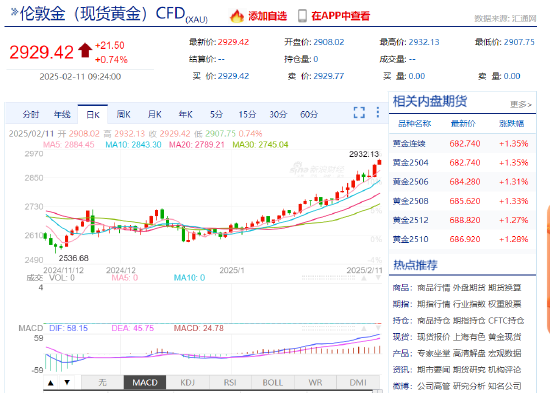Collapse volume panel with small up arrow

click(x=364, y=278)
